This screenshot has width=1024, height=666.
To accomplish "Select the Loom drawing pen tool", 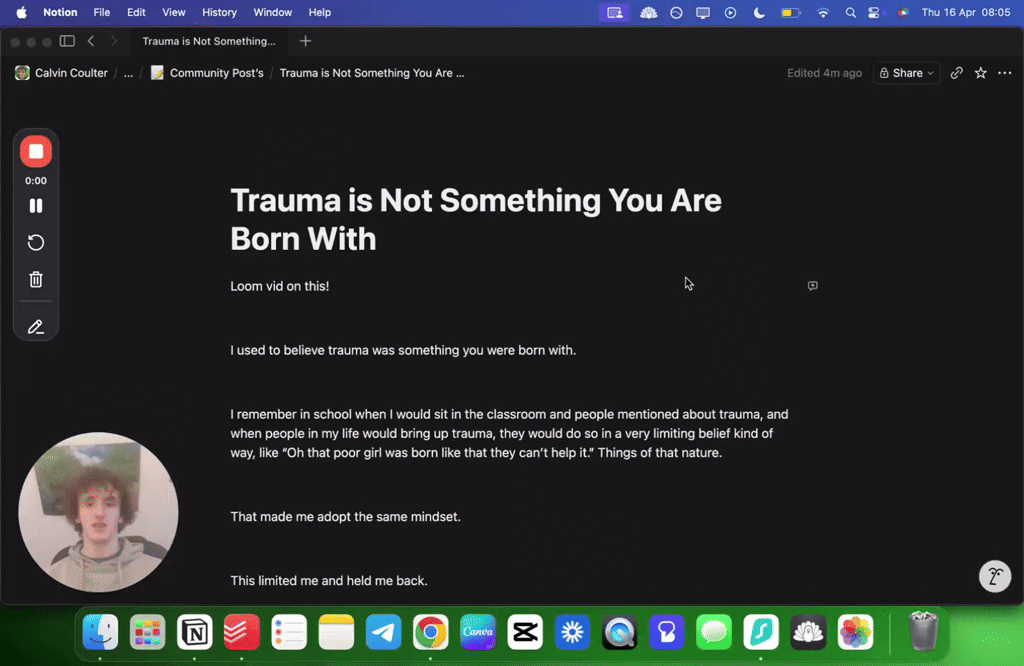I will (x=35, y=326).
